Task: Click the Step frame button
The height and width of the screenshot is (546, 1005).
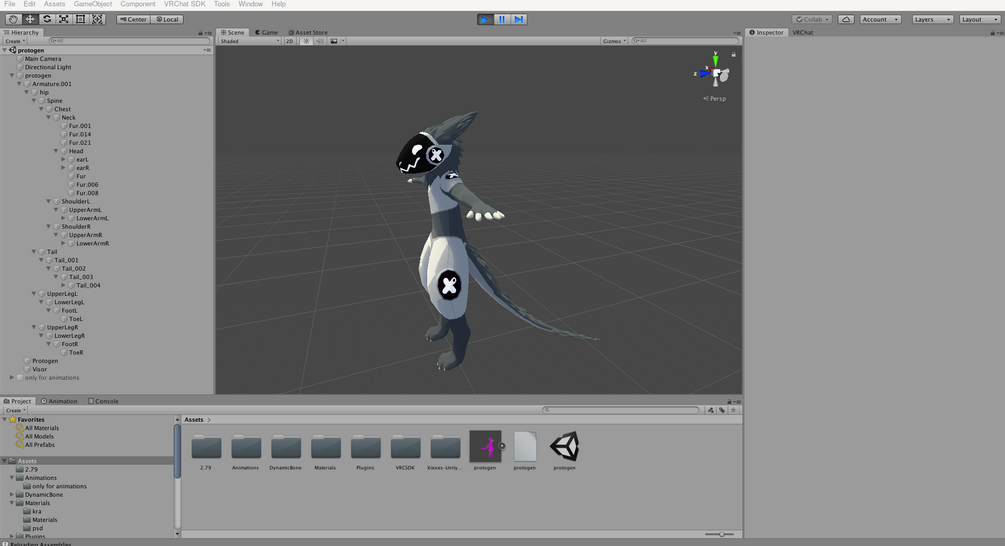Action: tap(519, 19)
